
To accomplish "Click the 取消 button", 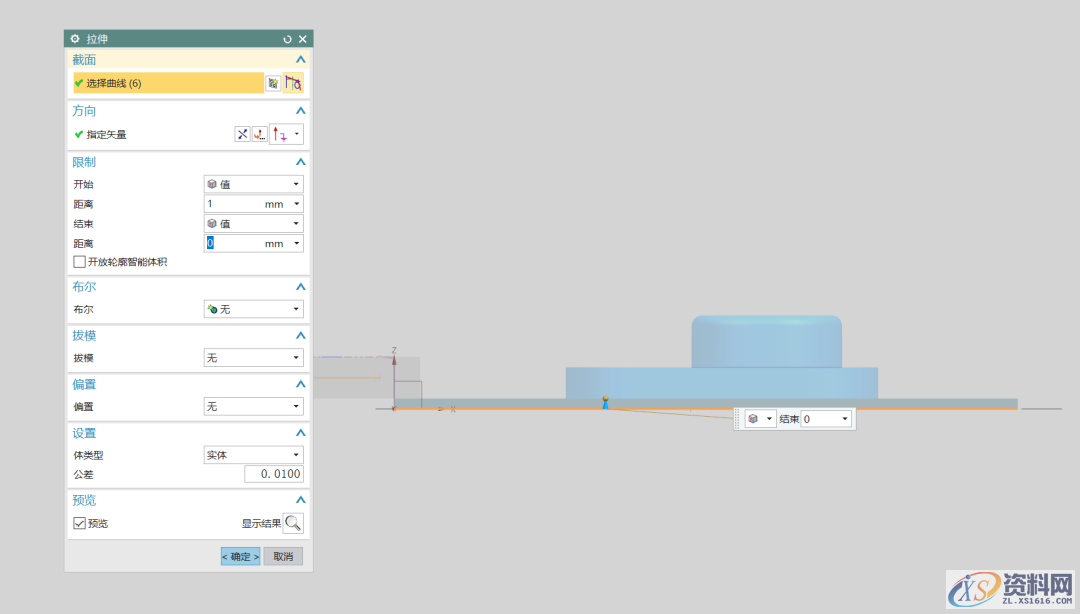I will click(x=283, y=556).
